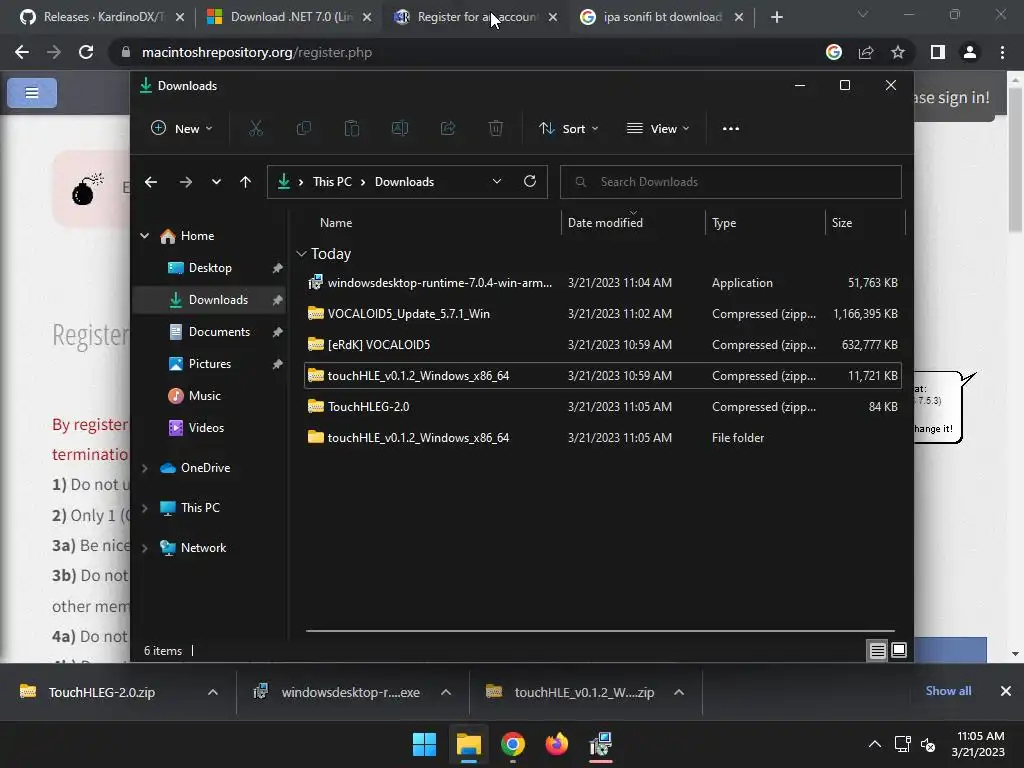The image size is (1024, 768).
Task: Click the Chrome address bar URL
Action: (257, 52)
